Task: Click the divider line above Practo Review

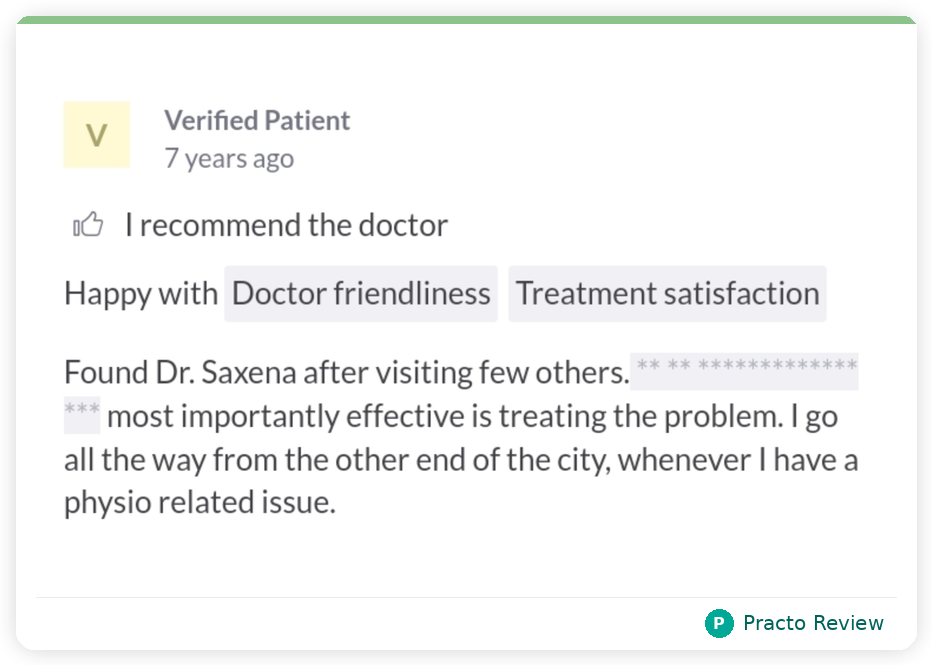Action: (466, 598)
